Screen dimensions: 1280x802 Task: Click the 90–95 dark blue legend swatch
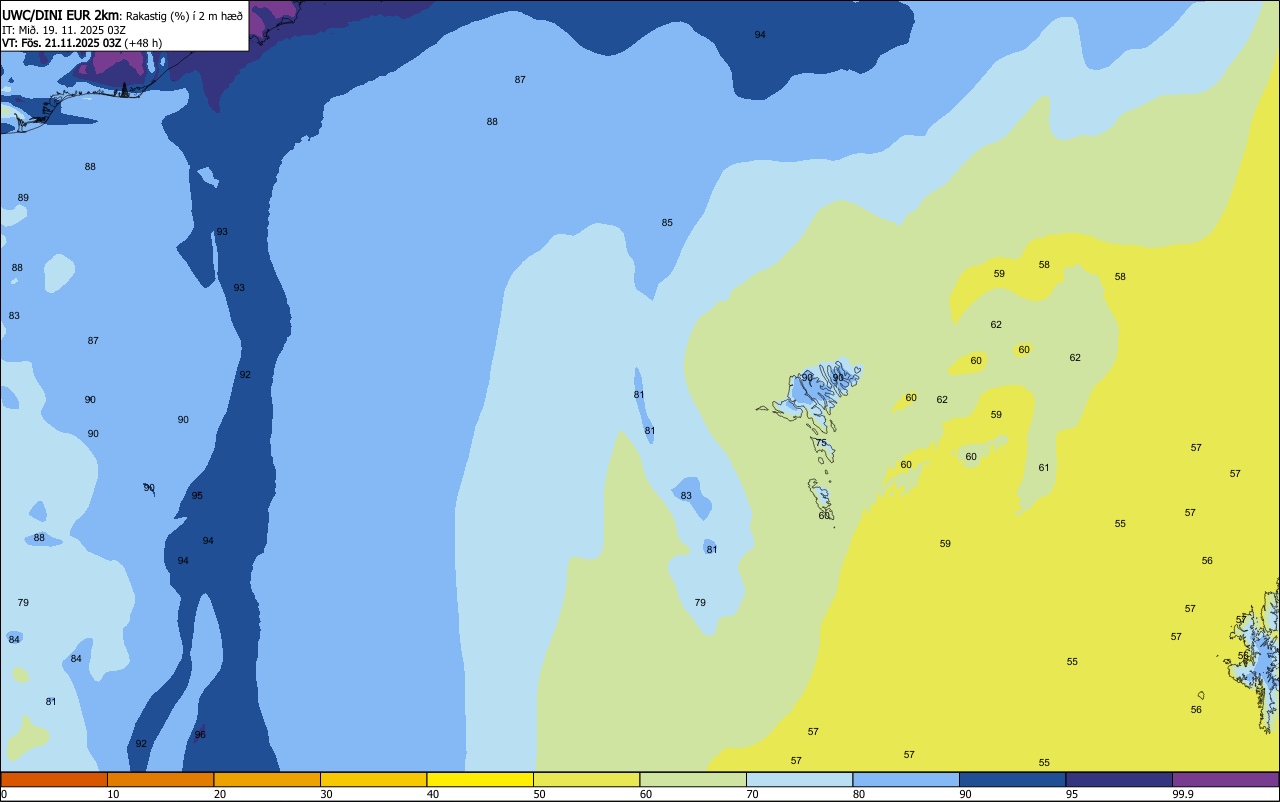tap(1012, 779)
